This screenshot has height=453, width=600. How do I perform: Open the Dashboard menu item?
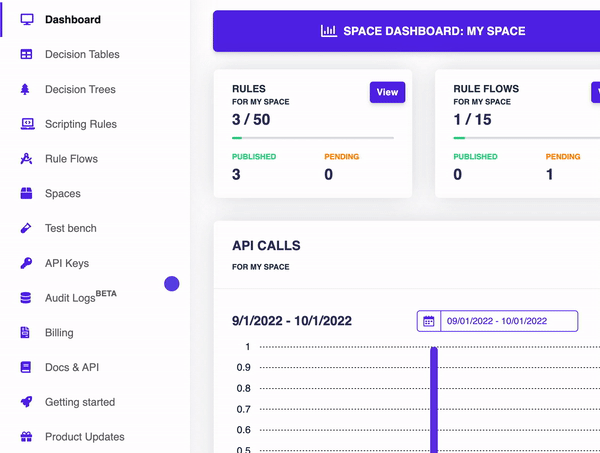73,20
